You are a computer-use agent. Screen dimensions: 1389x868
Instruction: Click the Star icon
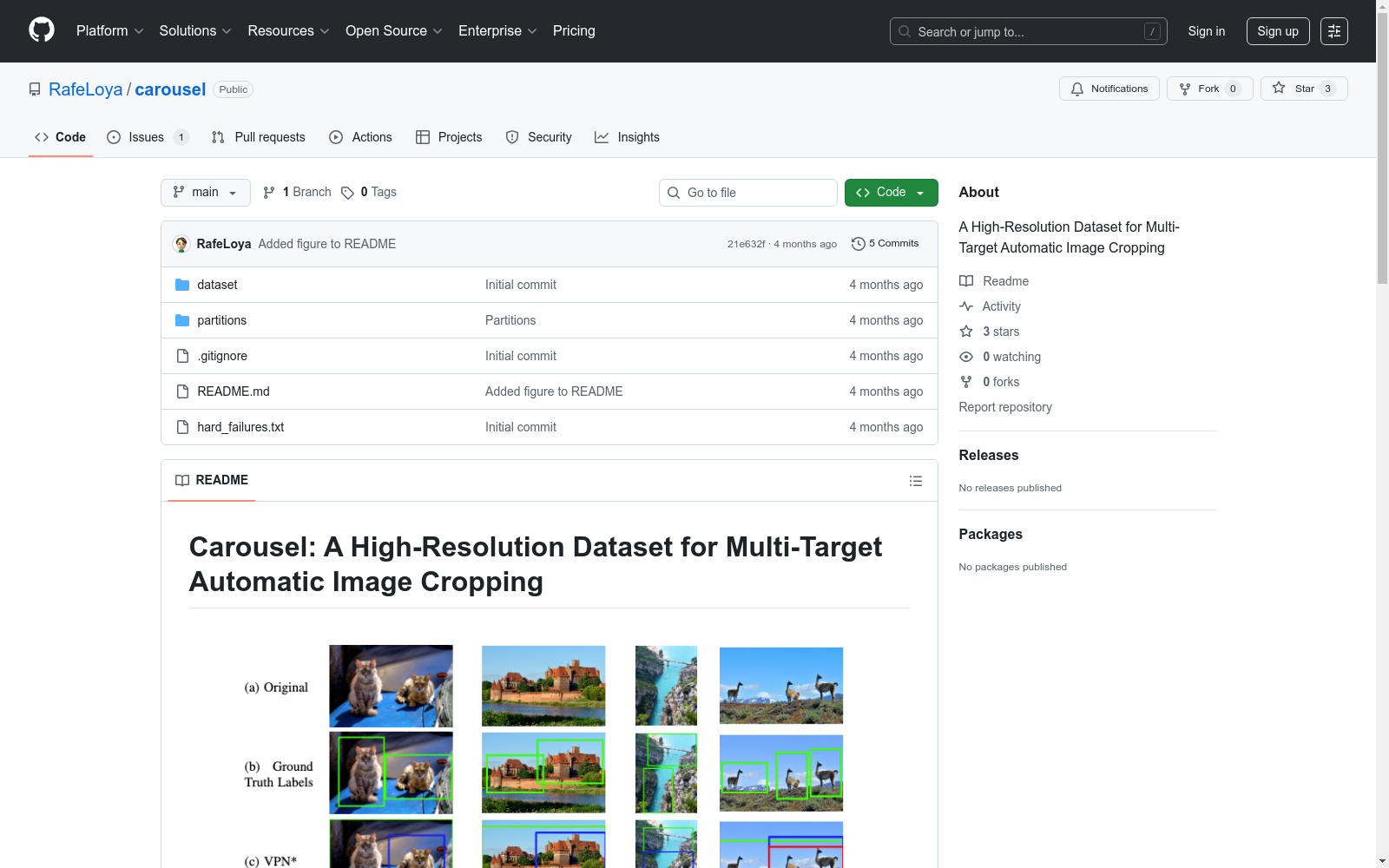coord(1279,88)
